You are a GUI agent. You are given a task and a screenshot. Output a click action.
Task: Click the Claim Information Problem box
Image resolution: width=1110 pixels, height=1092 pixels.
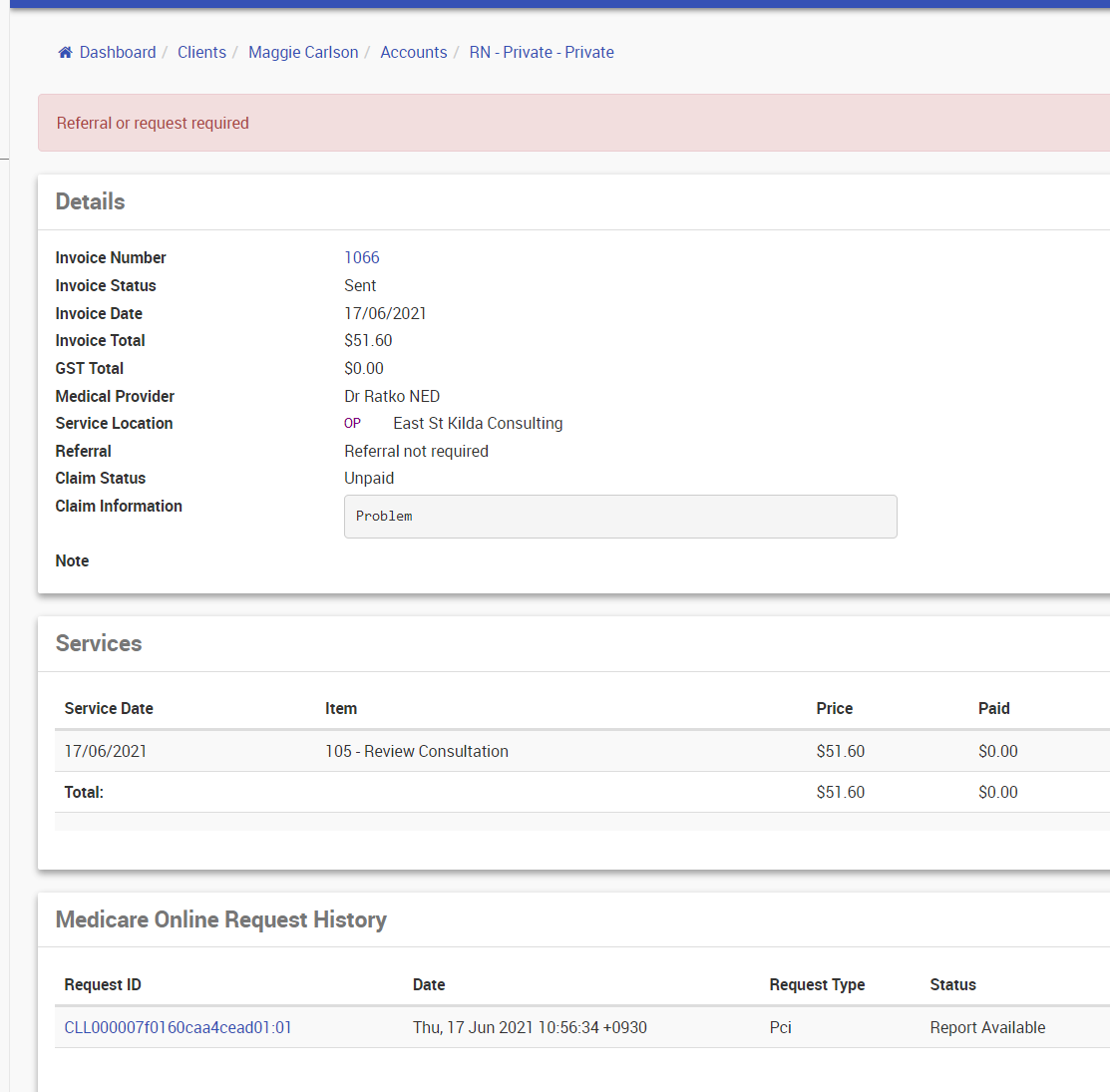619,517
